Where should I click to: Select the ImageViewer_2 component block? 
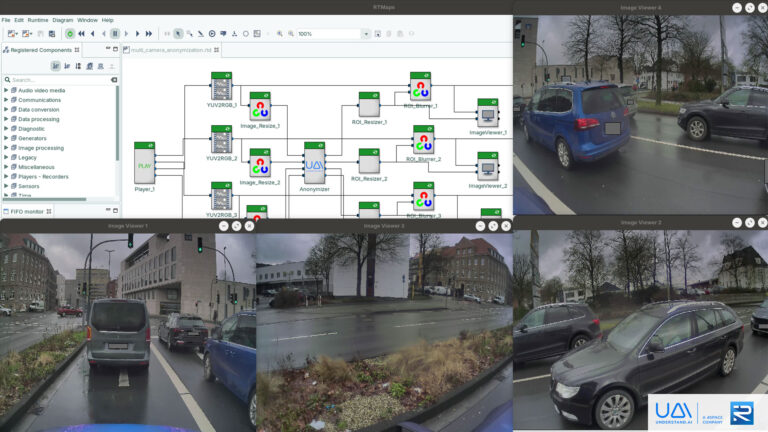point(488,167)
